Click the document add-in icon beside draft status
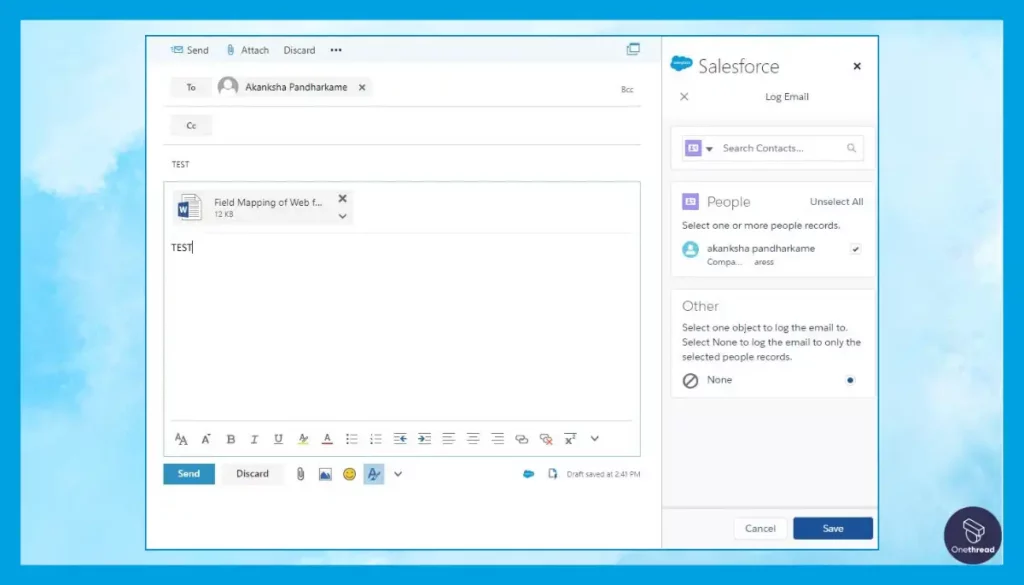The height and width of the screenshot is (585, 1024). [x=552, y=474]
